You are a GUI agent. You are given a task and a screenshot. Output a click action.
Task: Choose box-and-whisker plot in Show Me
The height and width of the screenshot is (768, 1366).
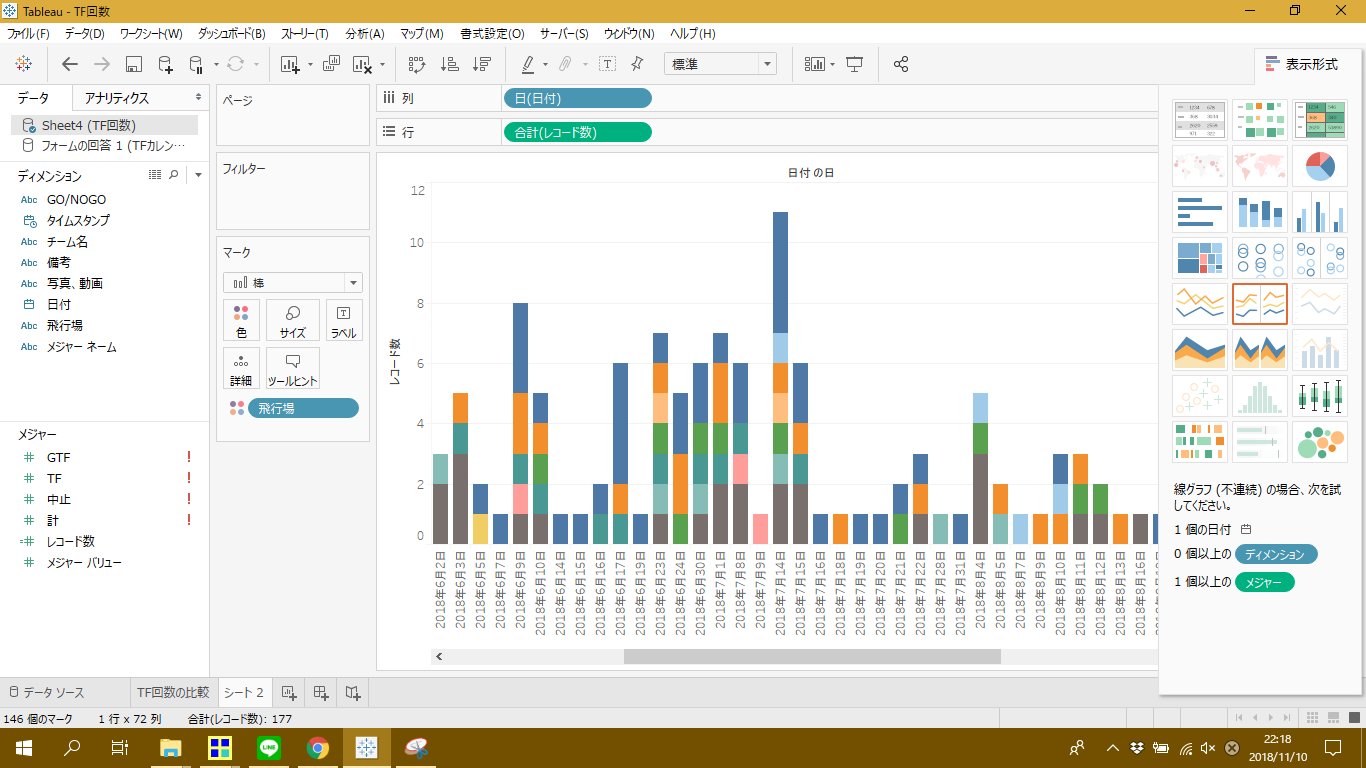[x=1319, y=396]
